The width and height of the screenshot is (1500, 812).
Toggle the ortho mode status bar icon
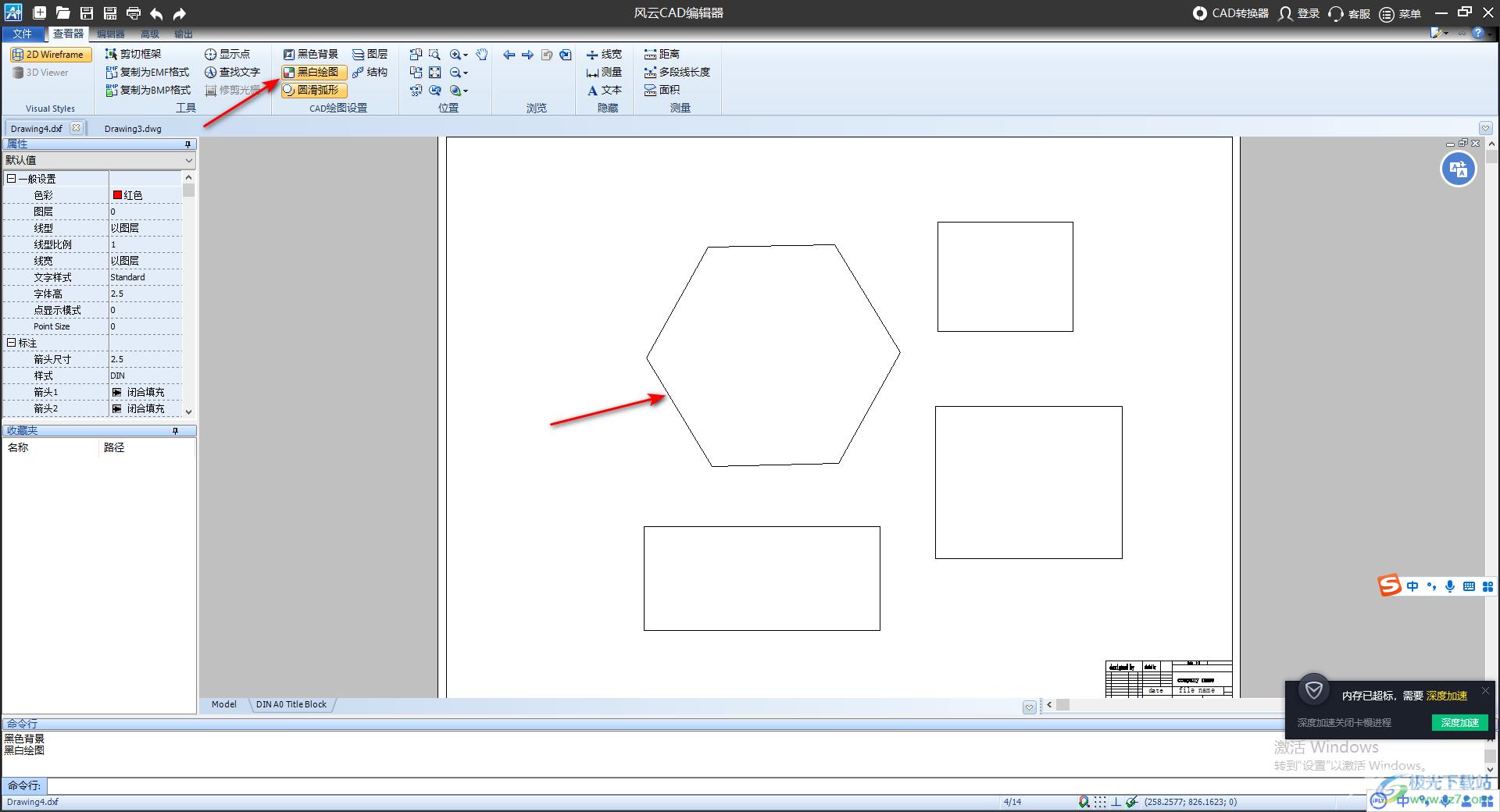click(x=1116, y=802)
